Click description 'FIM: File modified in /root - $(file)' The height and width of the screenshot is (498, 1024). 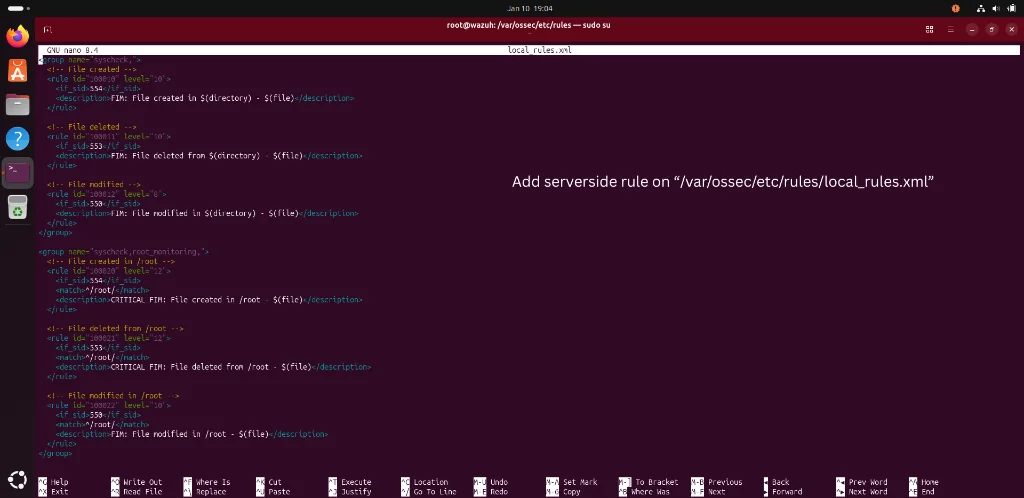tap(191, 434)
